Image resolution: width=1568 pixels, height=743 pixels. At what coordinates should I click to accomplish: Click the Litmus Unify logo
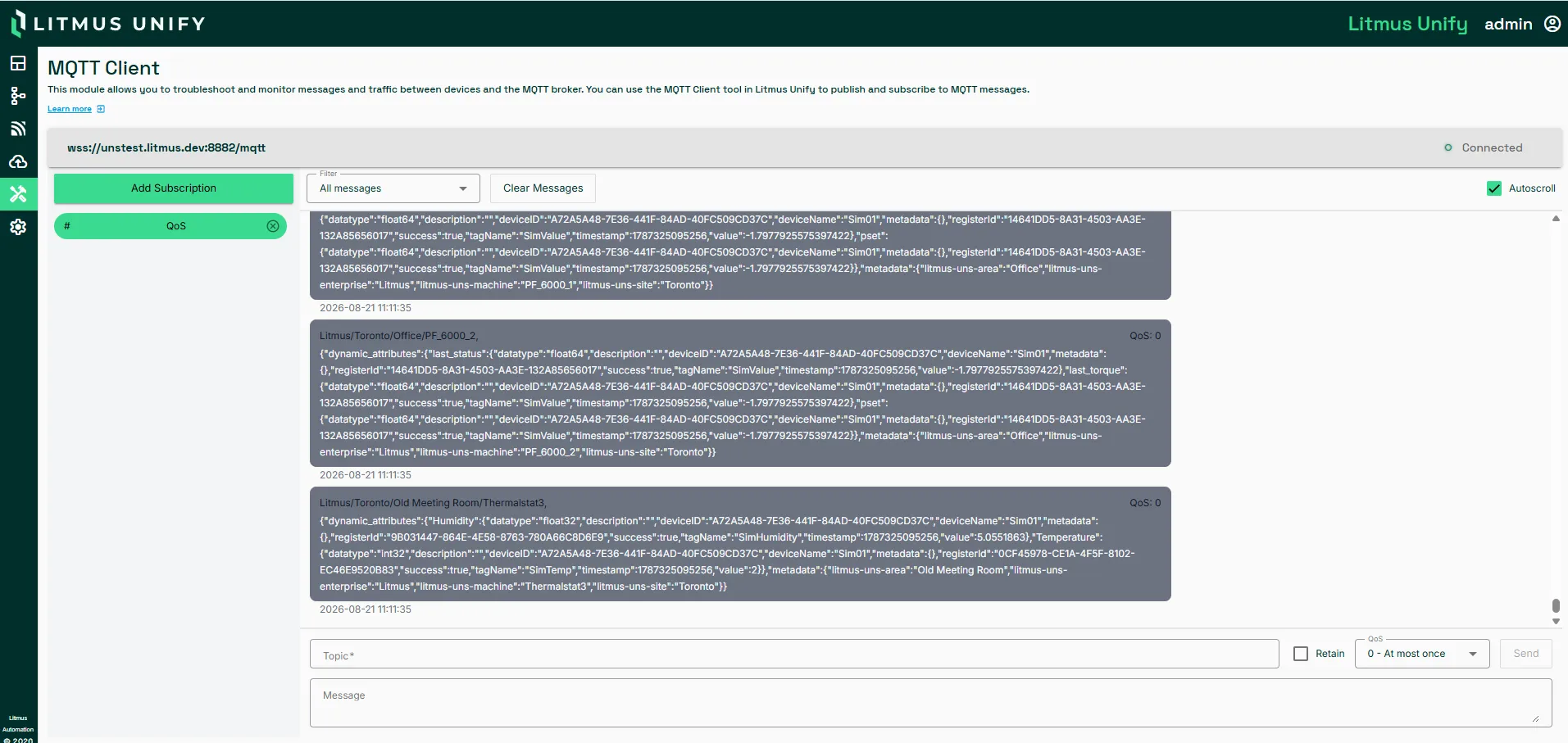click(x=108, y=23)
